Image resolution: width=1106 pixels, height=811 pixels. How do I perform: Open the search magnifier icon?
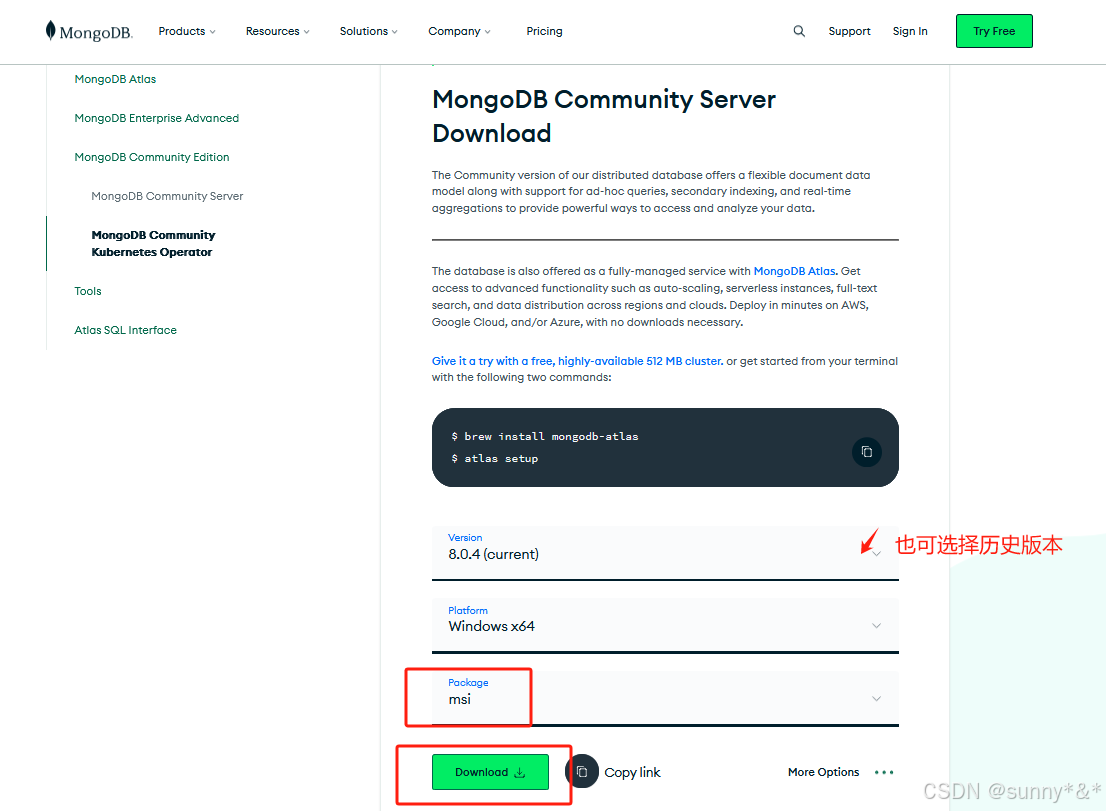(x=799, y=31)
